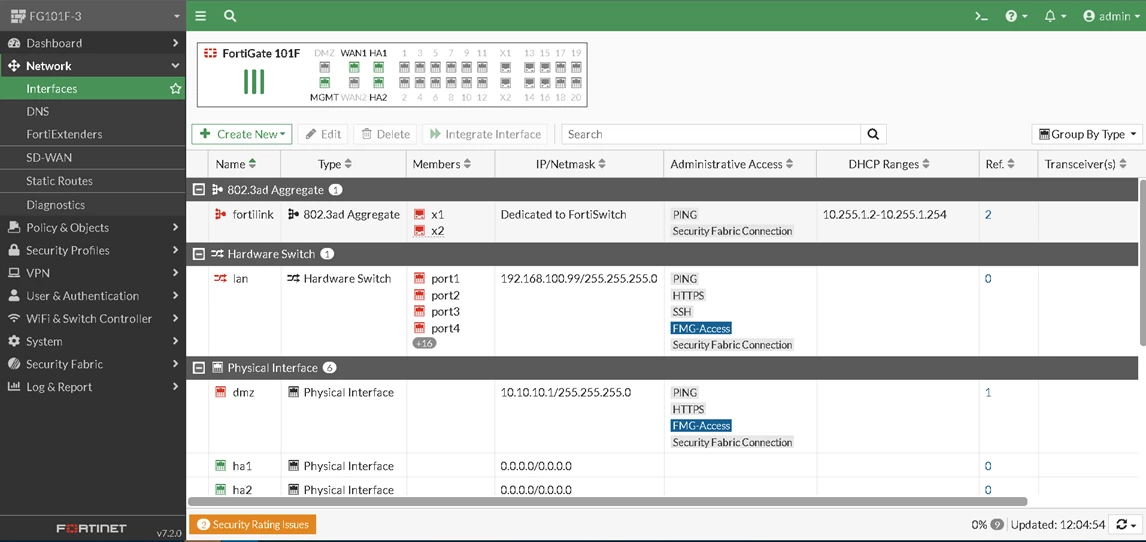Open fortilink reference count 2 link
Image resolution: width=1146 pixels, height=542 pixels.
[x=988, y=215]
